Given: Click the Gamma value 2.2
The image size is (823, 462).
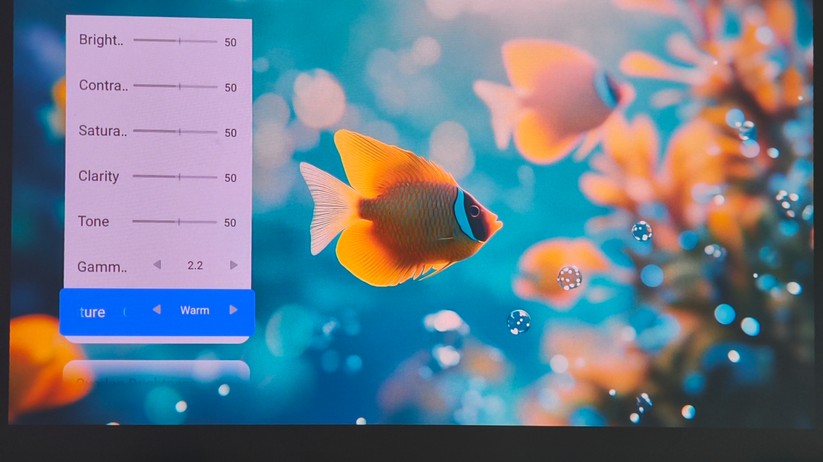Looking at the screenshot, I should coord(195,266).
